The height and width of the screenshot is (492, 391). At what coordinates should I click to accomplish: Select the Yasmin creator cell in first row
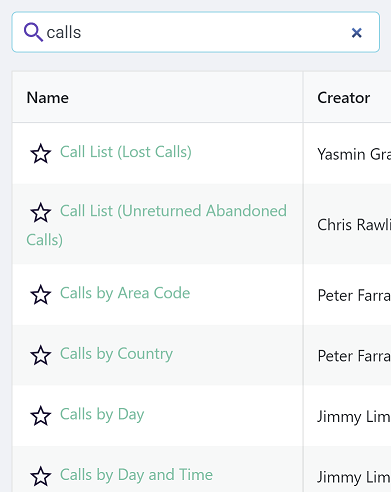[354, 154]
